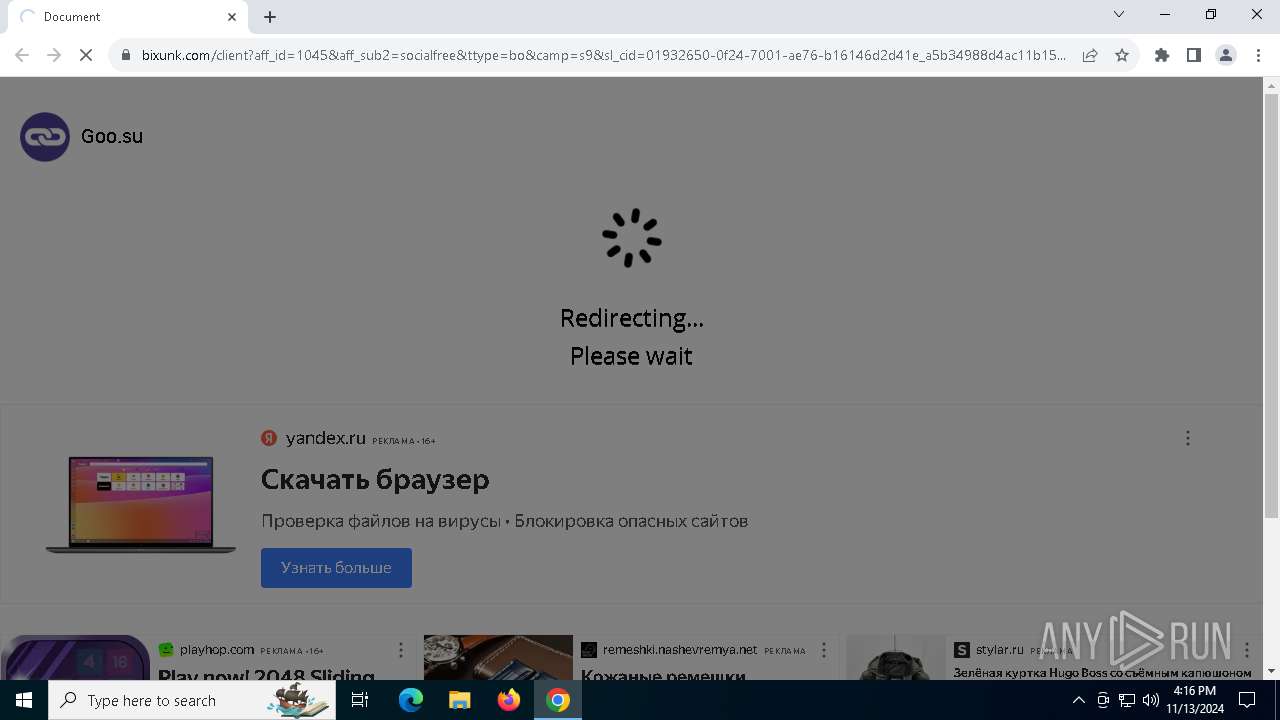This screenshot has width=1280, height=720.
Task: Click the stylar jacket ad thumbnail
Action: coord(896,658)
